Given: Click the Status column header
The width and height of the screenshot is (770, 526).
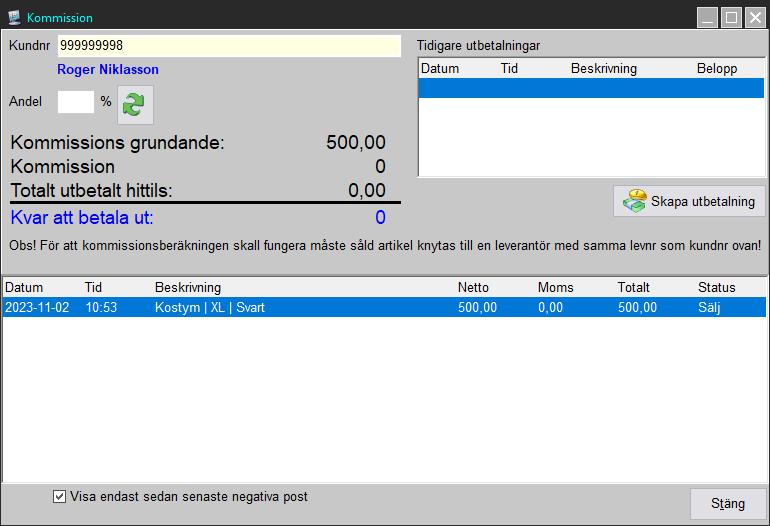Looking at the screenshot, I should click(x=716, y=288).
